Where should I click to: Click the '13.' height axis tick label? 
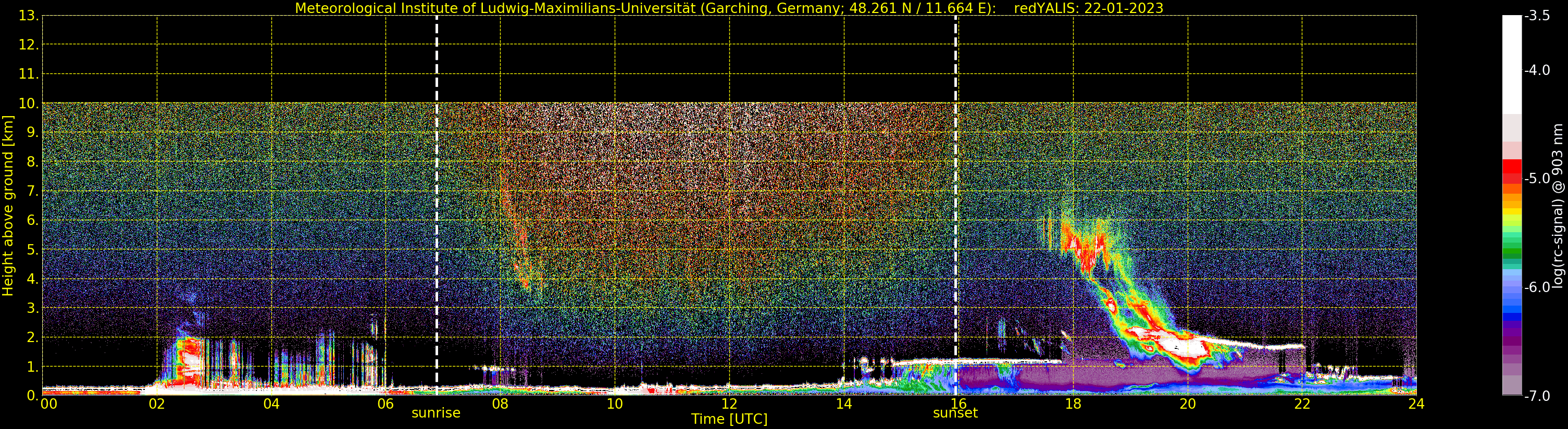[x=29, y=16]
